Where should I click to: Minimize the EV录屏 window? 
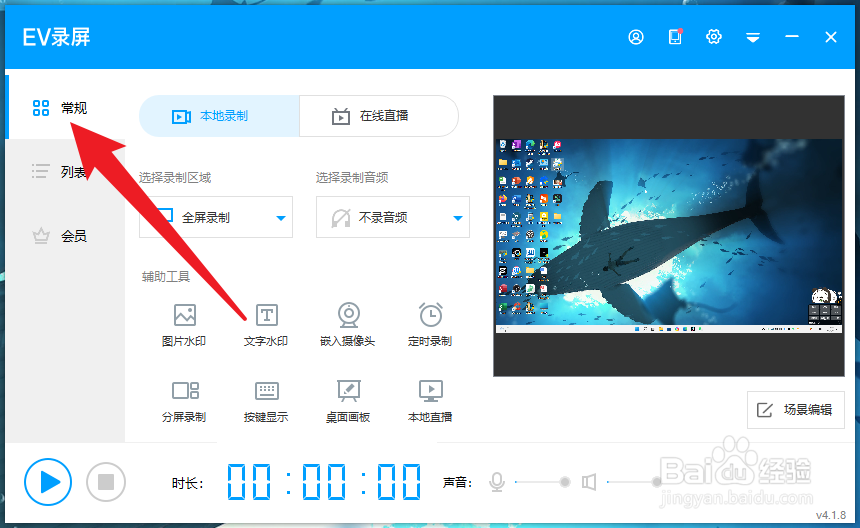791,37
